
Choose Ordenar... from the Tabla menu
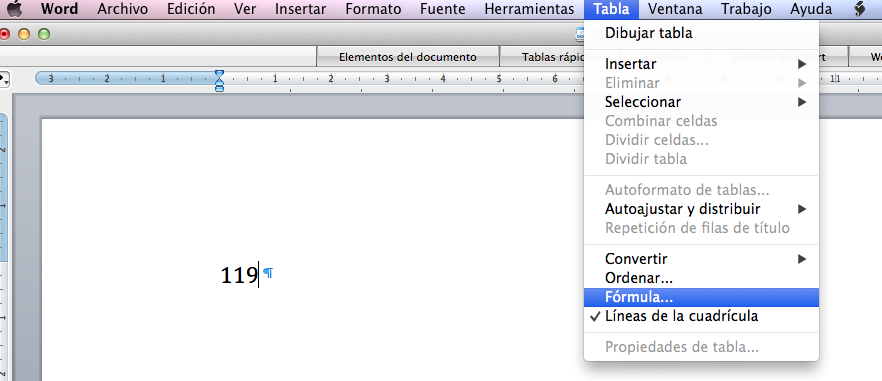point(701,278)
